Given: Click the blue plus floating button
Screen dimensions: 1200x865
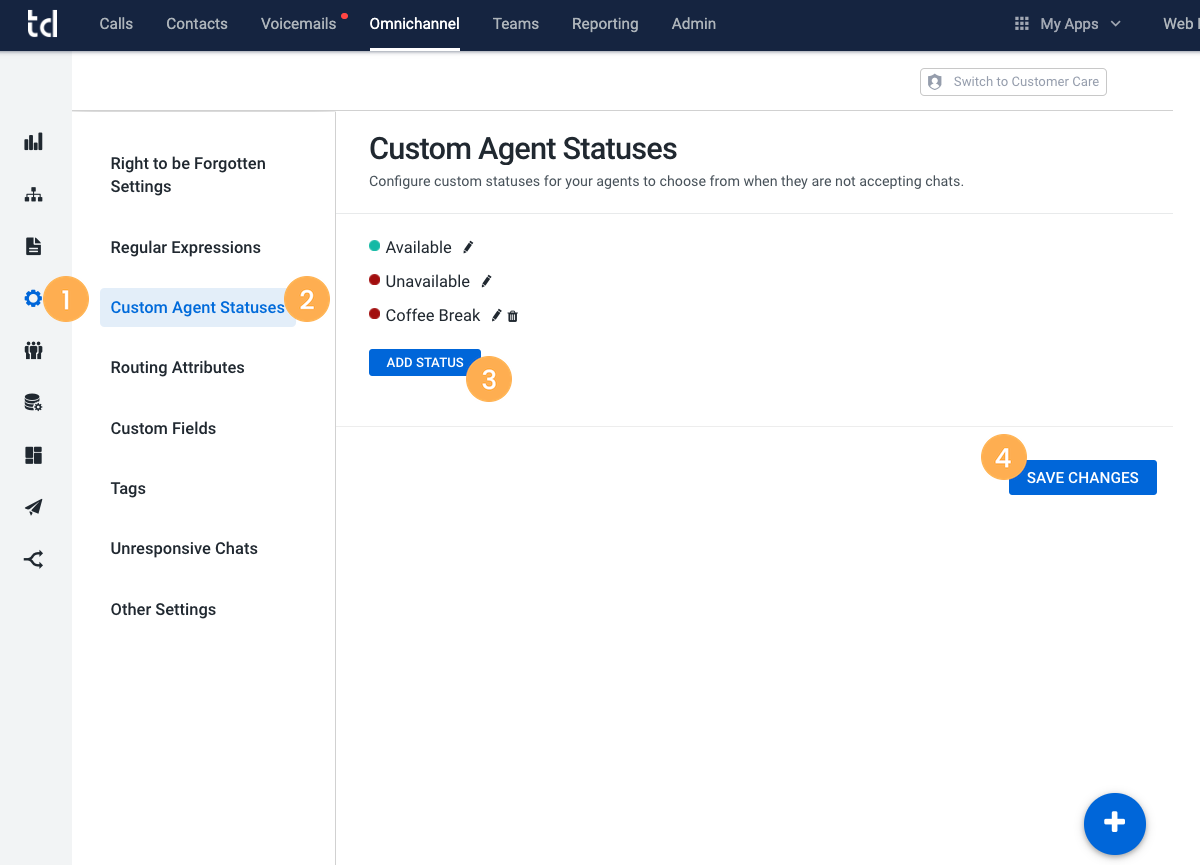Looking at the screenshot, I should (x=1115, y=822).
